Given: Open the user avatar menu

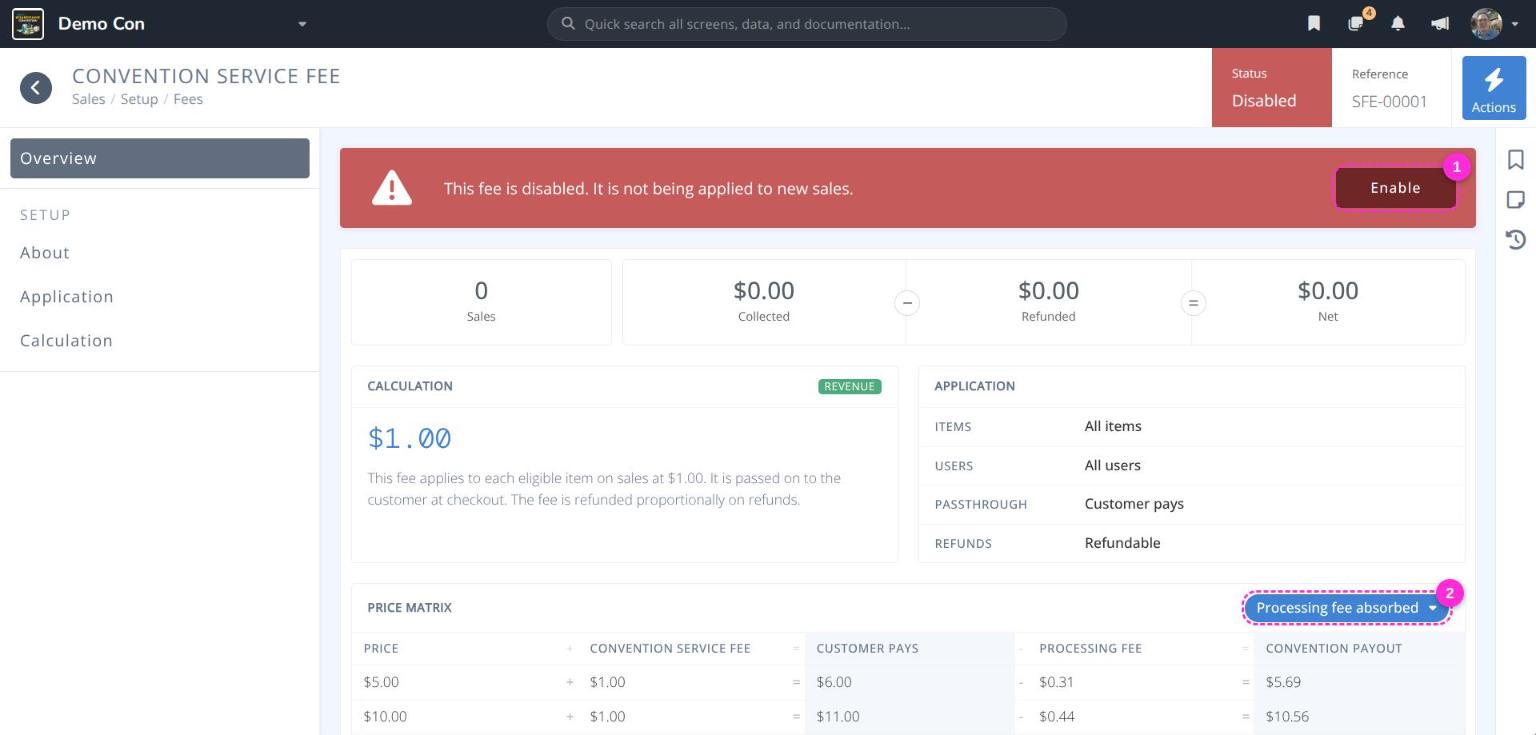Looking at the screenshot, I should pos(1487,24).
